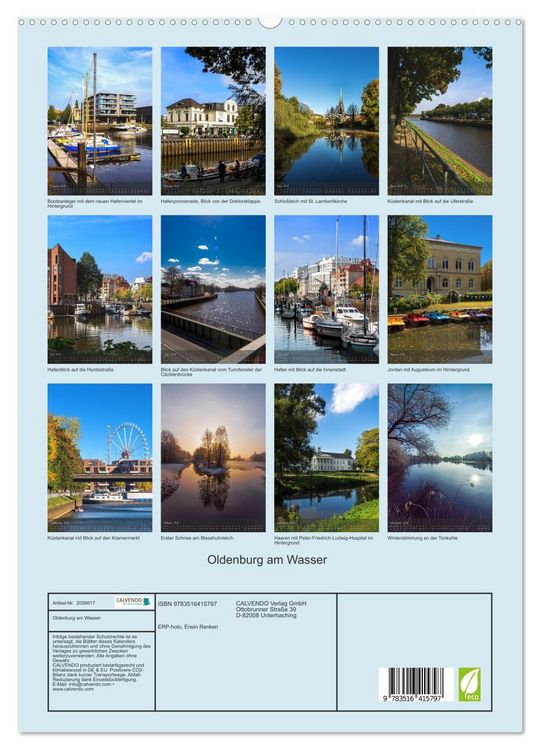This screenshot has width=540, height=750.
Task: Click caption 'Küstenkanal mit Blick auf den Kramermarkt'
Action: click(94, 538)
